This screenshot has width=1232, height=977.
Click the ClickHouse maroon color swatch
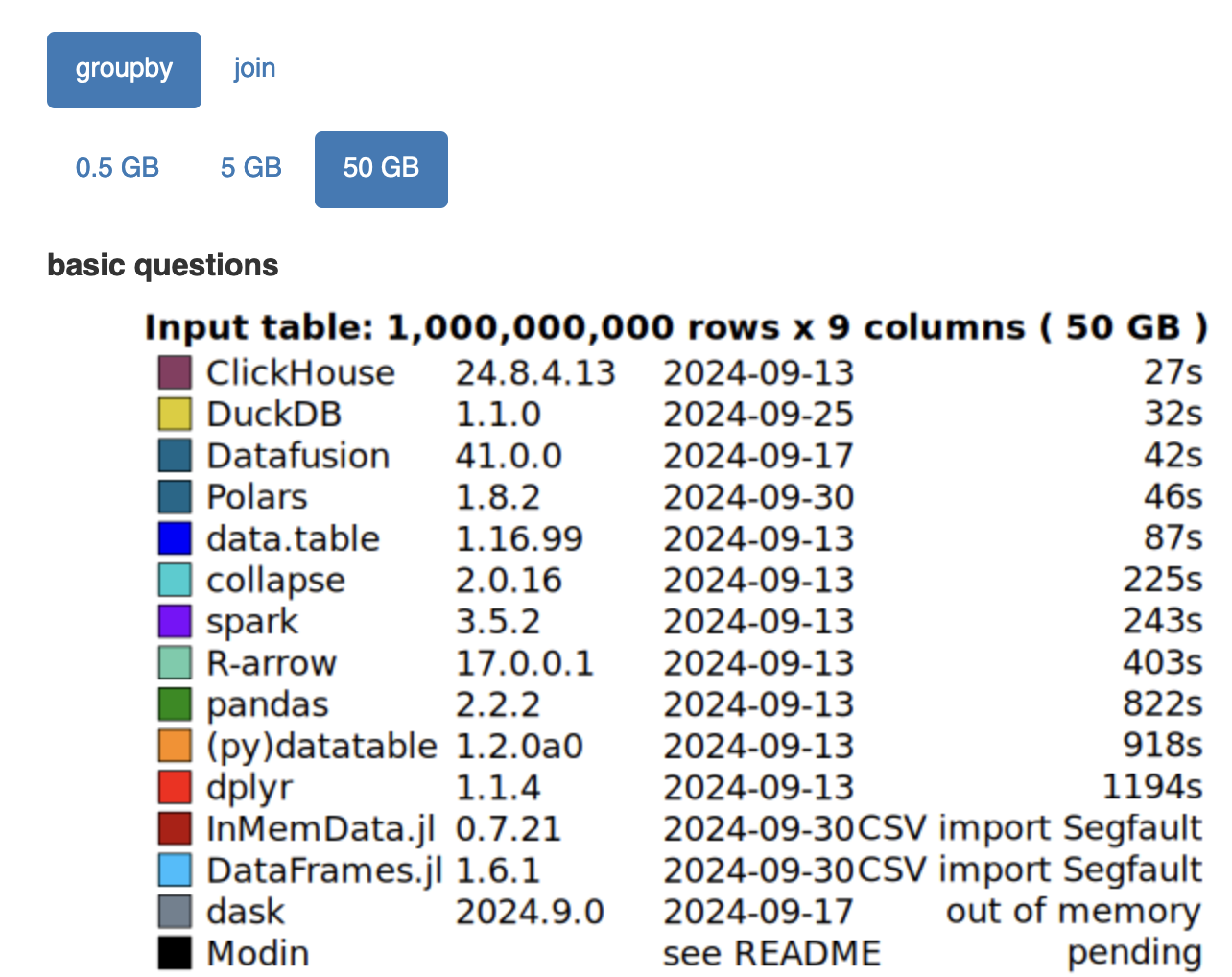coord(175,372)
